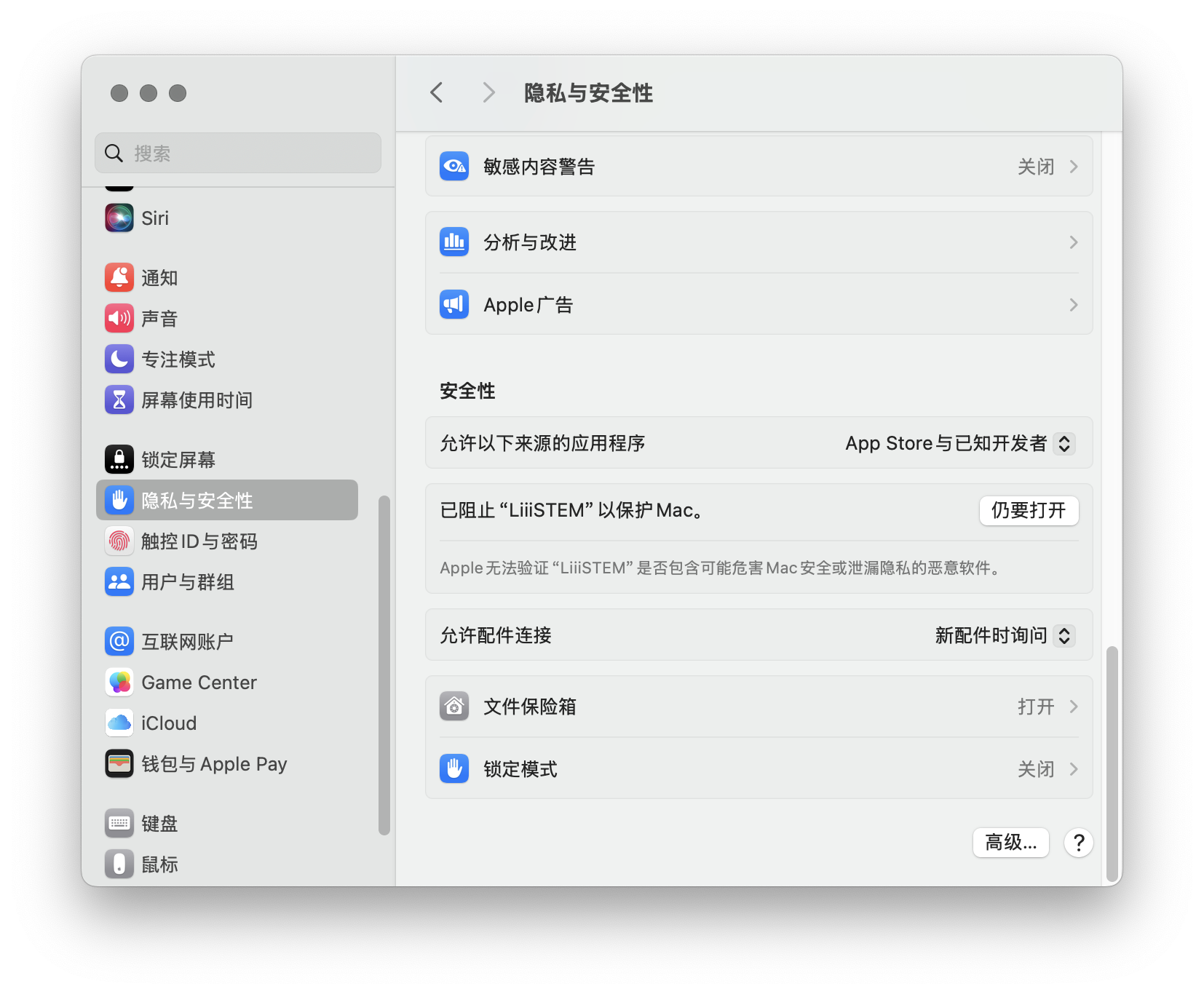Open 通知 (Notifications) bell icon

point(119,278)
